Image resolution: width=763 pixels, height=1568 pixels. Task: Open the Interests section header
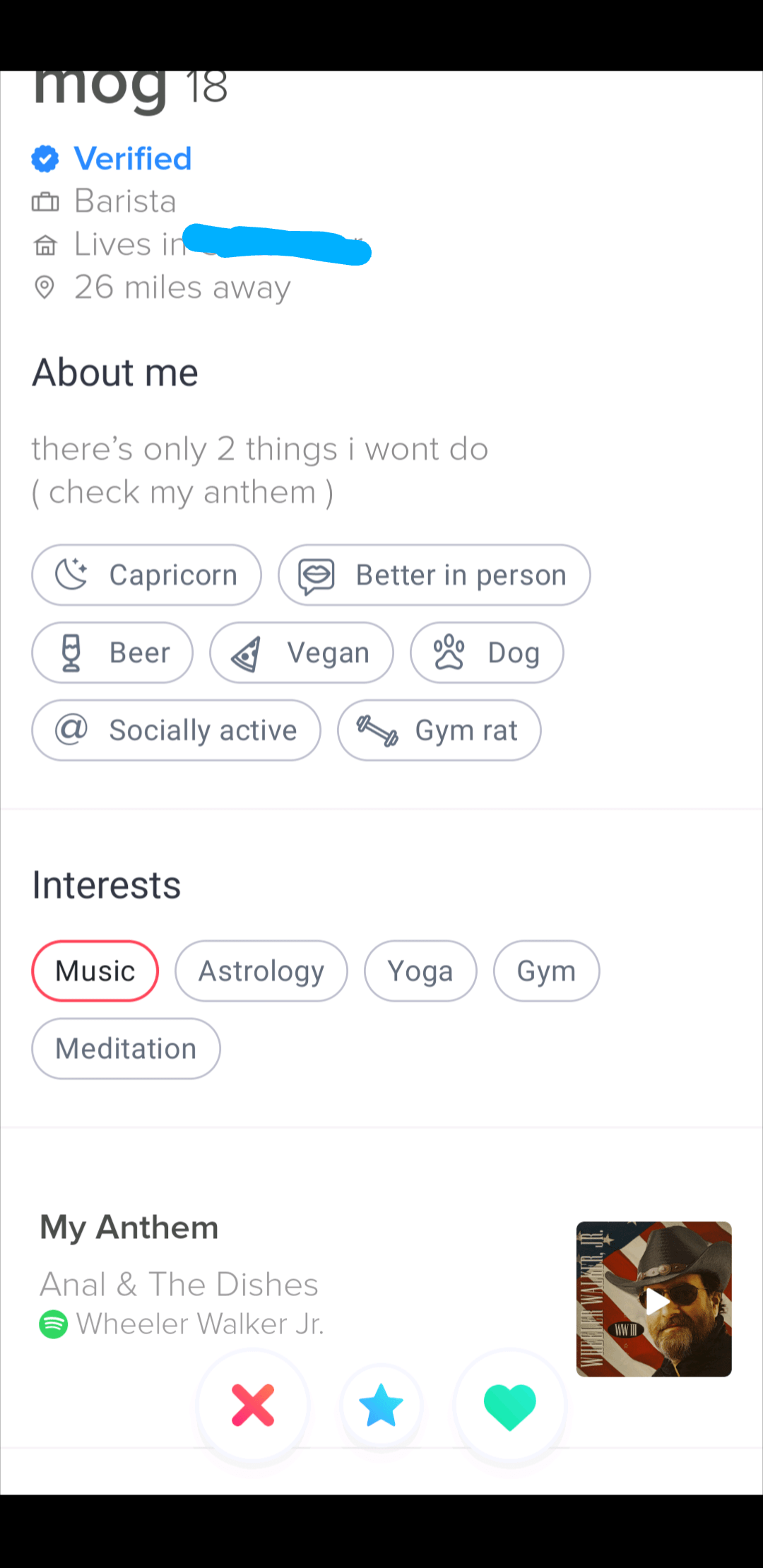[106, 884]
